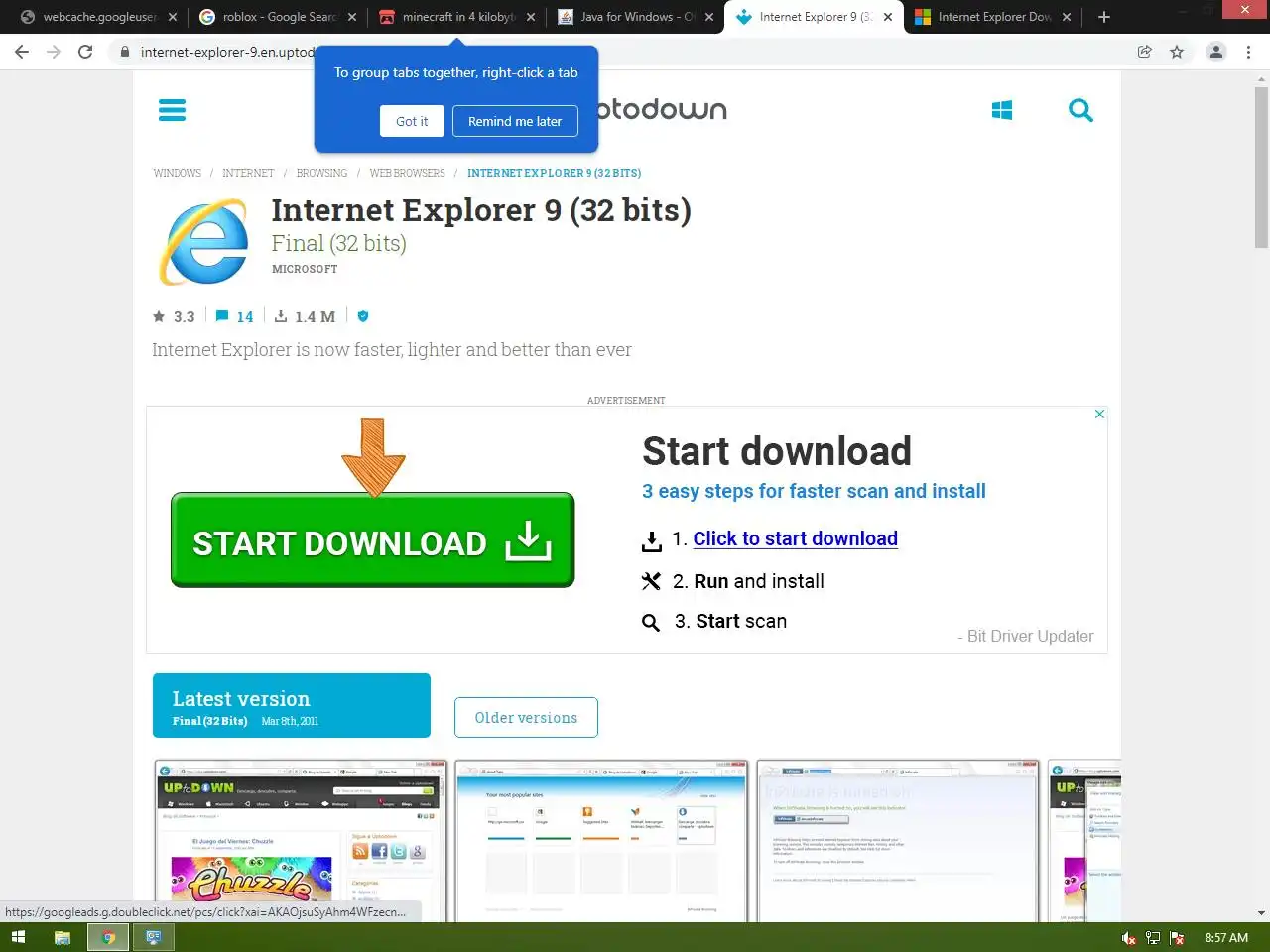Click the address bar URL
Screen dimensions: 1270x952
coord(227,52)
